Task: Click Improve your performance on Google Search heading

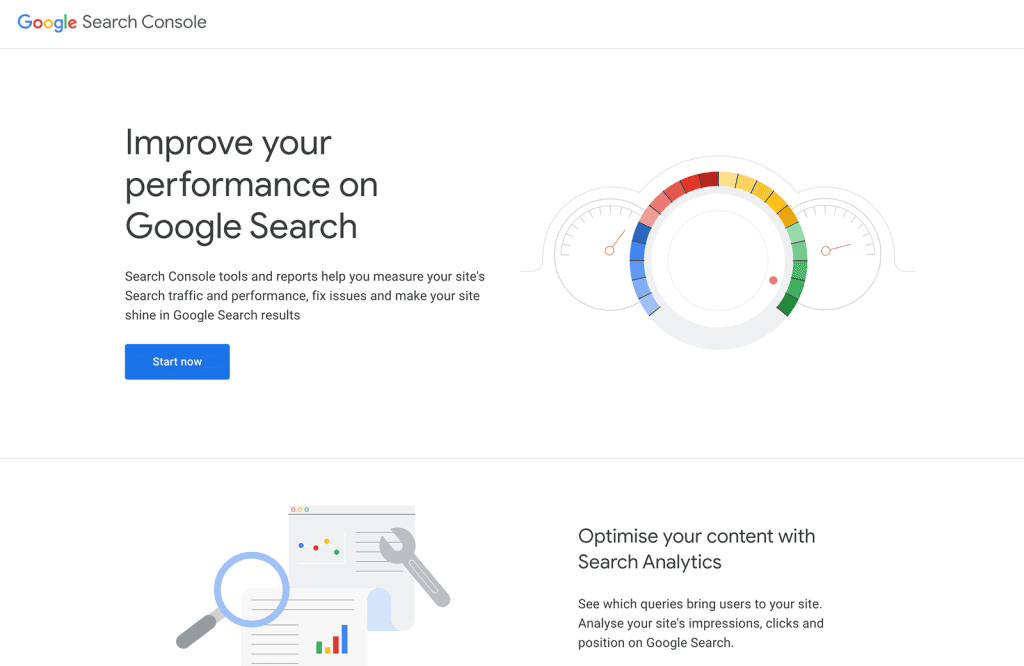Action: point(251,185)
